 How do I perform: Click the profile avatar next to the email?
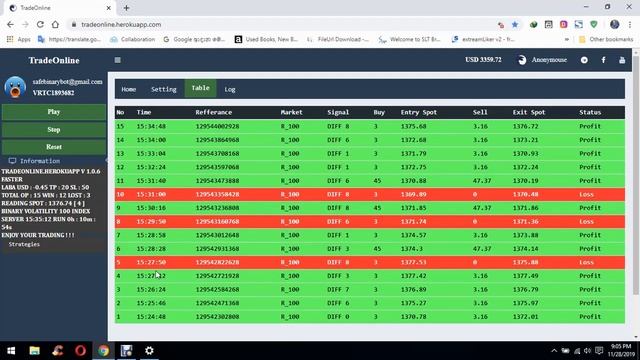(x=15, y=87)
